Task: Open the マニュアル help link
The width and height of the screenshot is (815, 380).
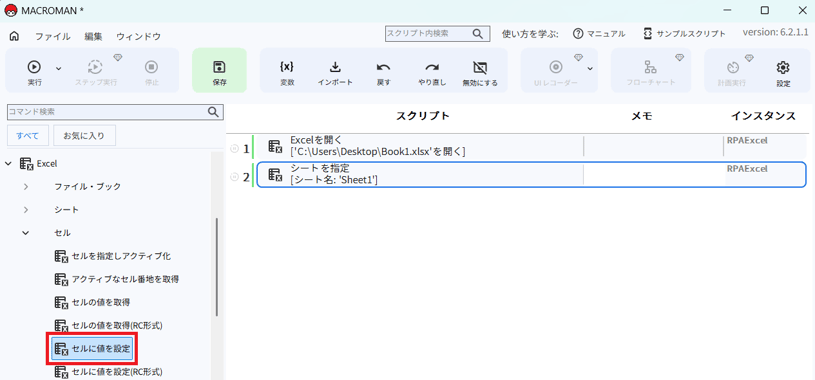Action: pyautogui.click(x=599, y=34)
